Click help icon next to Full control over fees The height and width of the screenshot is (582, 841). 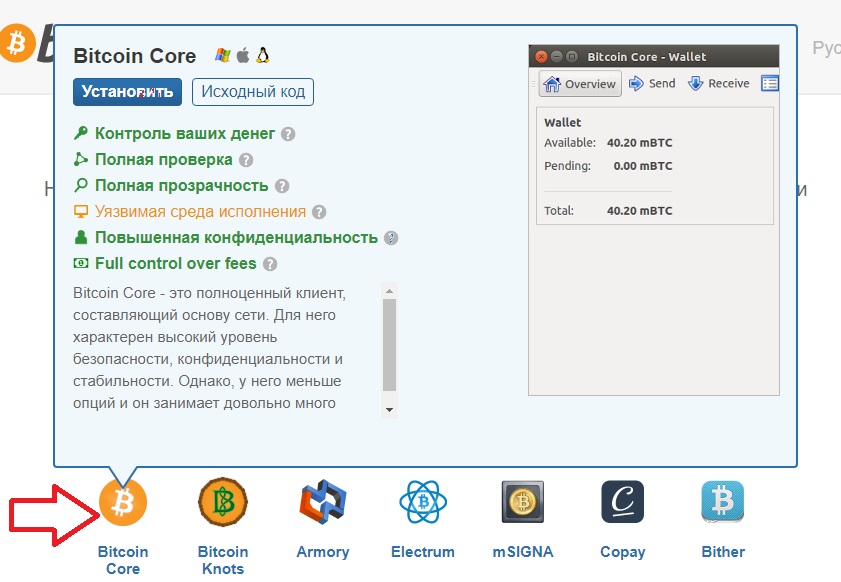click(270, 264)
